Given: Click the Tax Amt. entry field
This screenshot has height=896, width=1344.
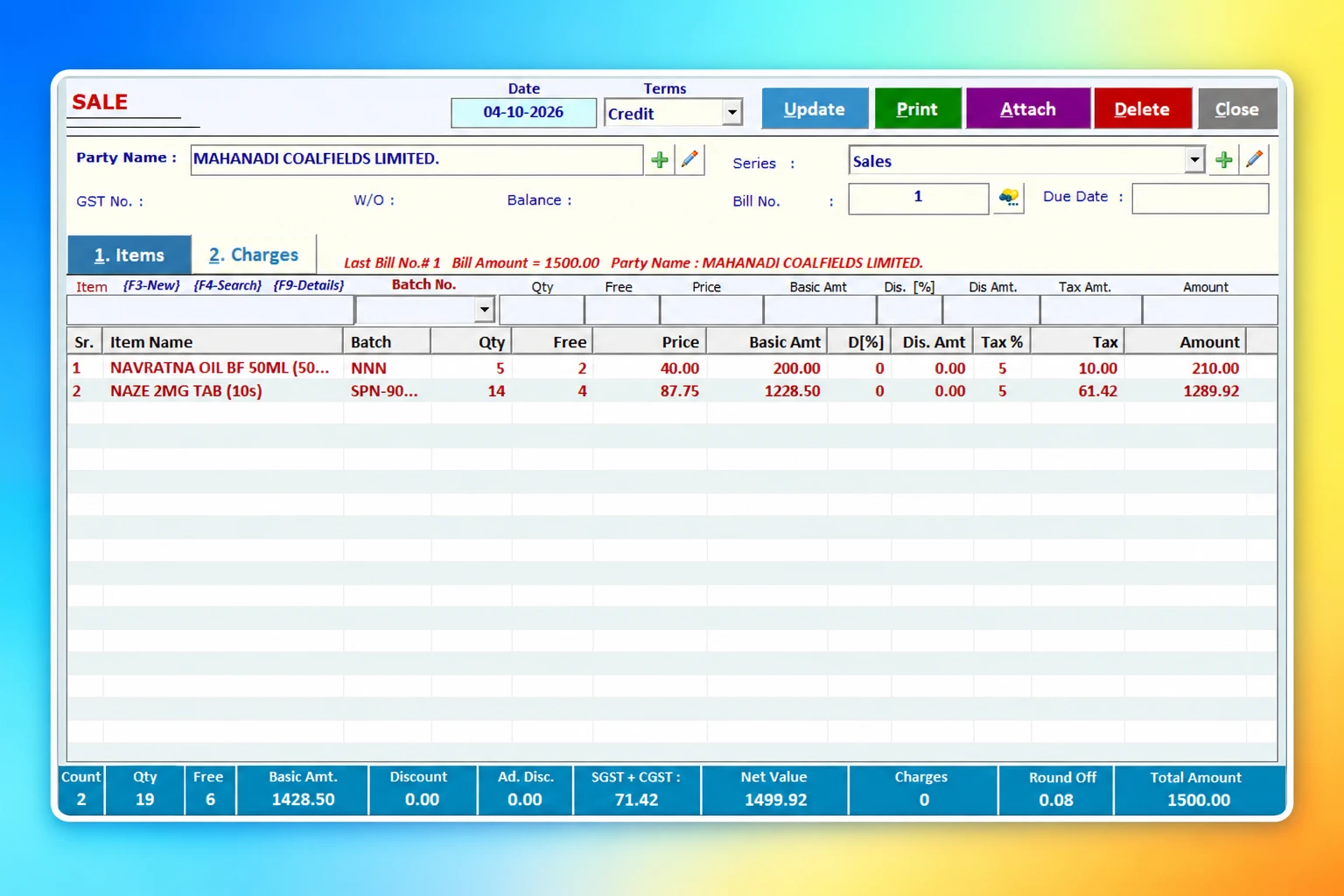Looking at the screenshot, I should tap(1091, 310).
